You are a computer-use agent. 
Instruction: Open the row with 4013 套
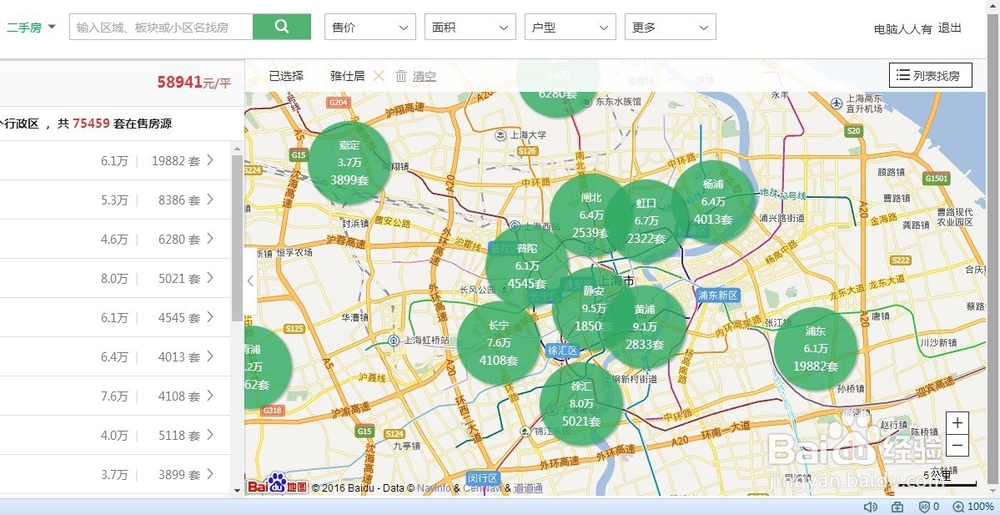115,357
